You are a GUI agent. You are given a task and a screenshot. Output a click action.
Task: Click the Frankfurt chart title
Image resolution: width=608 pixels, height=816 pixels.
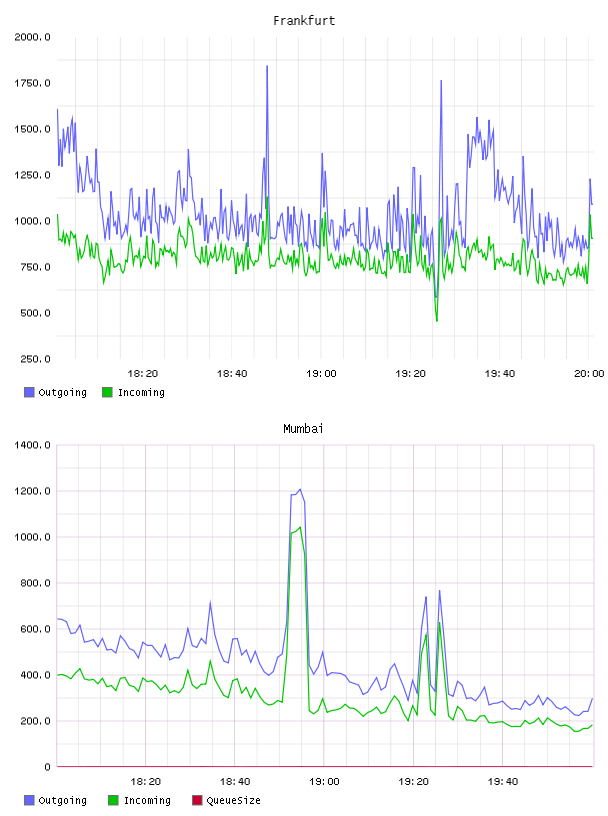coord(304,20)
